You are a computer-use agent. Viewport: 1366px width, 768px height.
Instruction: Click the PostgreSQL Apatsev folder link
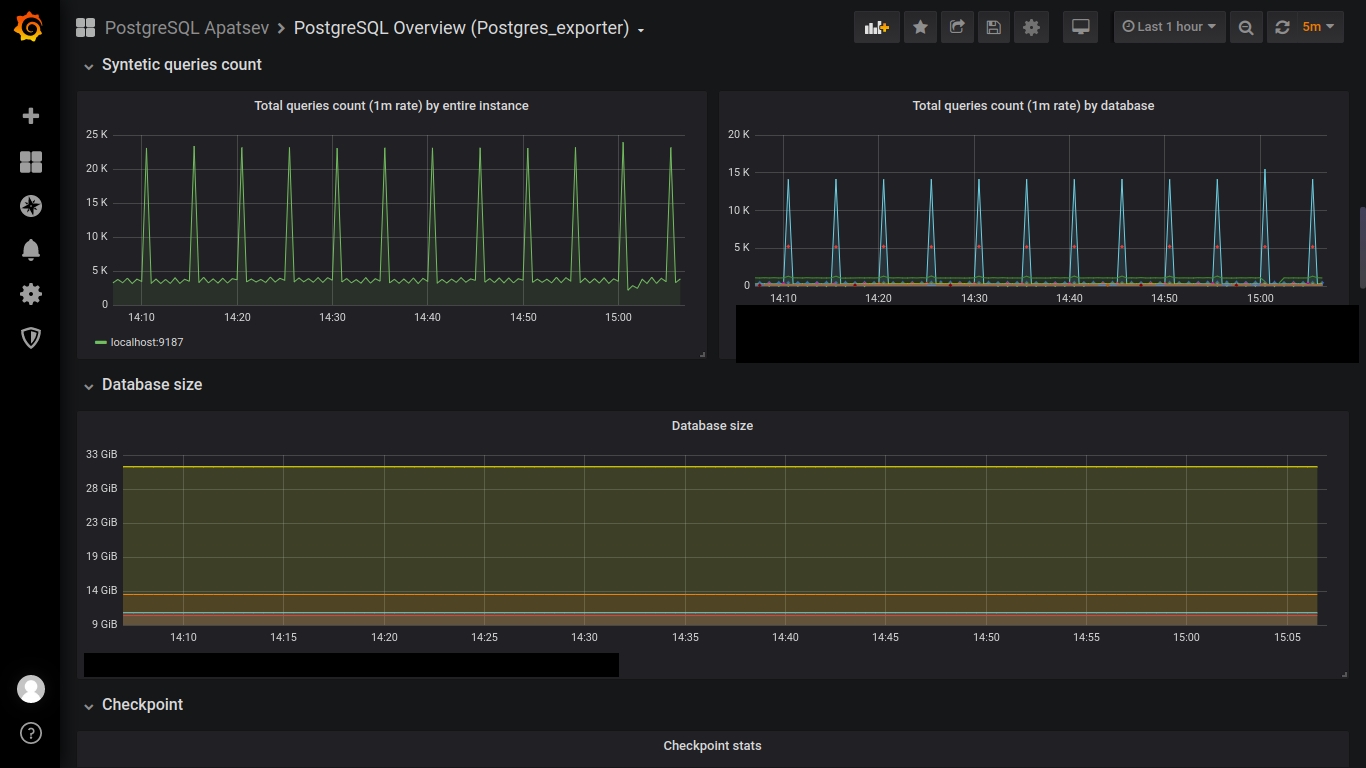(186, 28)
